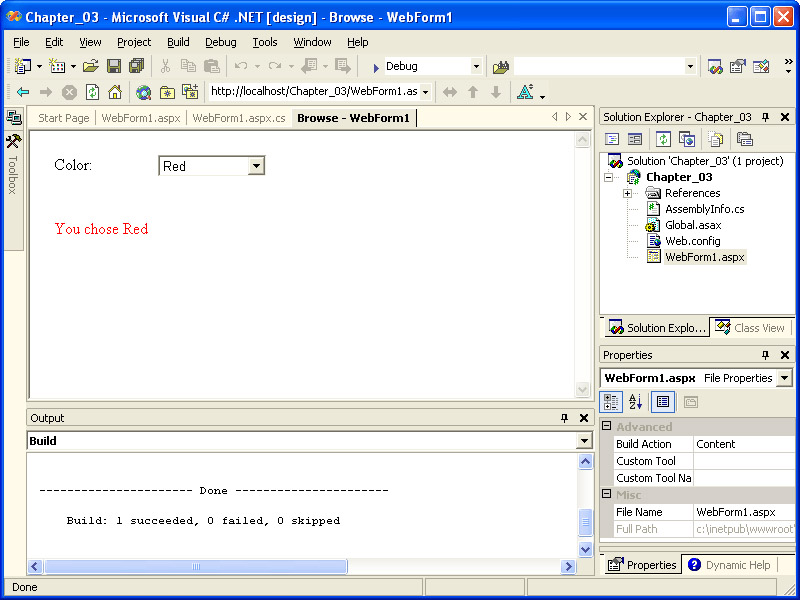This screenshot has width=800, height=600.
Task: Open the Debug configuration dropdown
Action: tap(476, 67)
